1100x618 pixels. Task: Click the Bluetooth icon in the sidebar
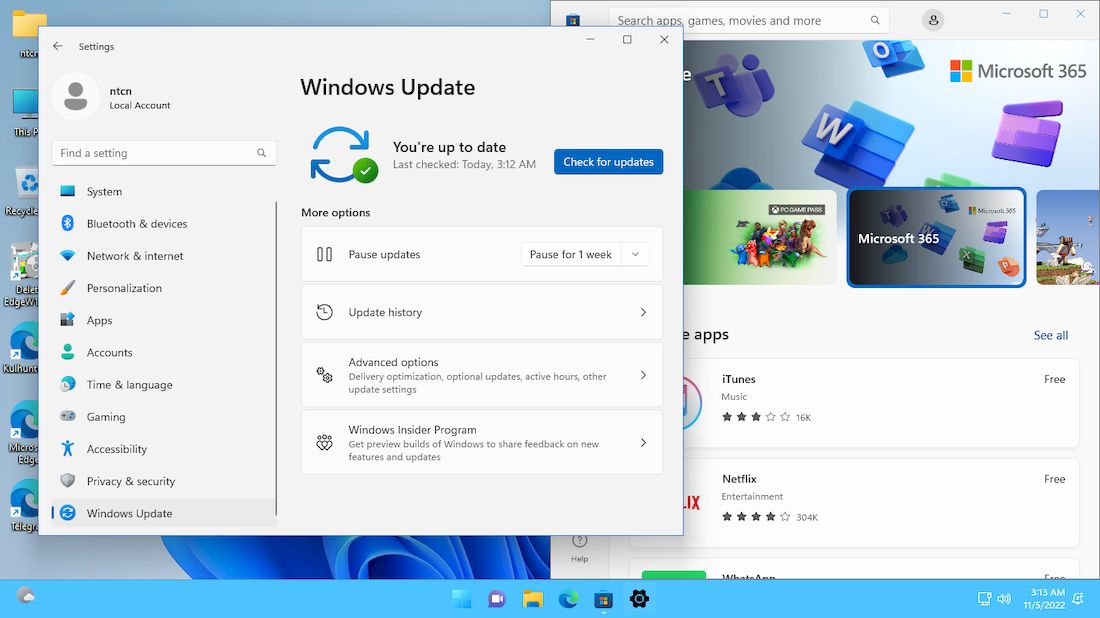click(67, 223)
